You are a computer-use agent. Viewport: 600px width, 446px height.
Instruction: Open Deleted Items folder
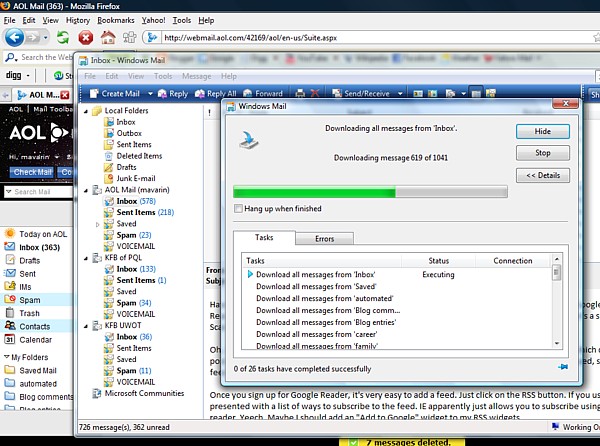(x=134, y=156)
